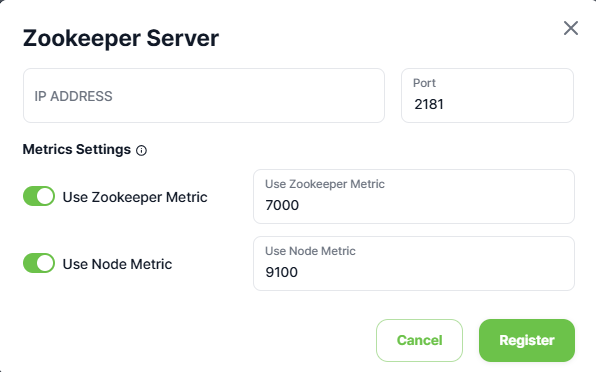
Task: Click the Zookeeper Server dialog title
Action: pyautogui.click(x=121, y=38)
